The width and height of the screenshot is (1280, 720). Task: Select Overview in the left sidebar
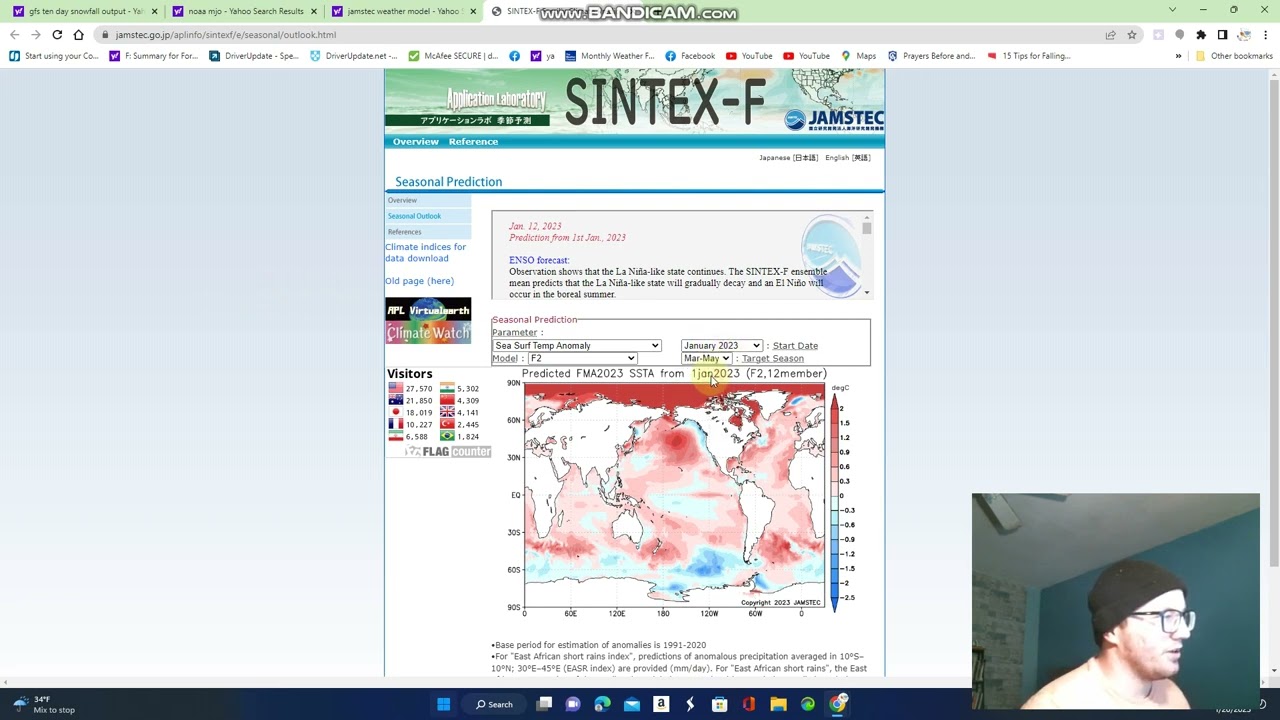click(x=428, y=201)
